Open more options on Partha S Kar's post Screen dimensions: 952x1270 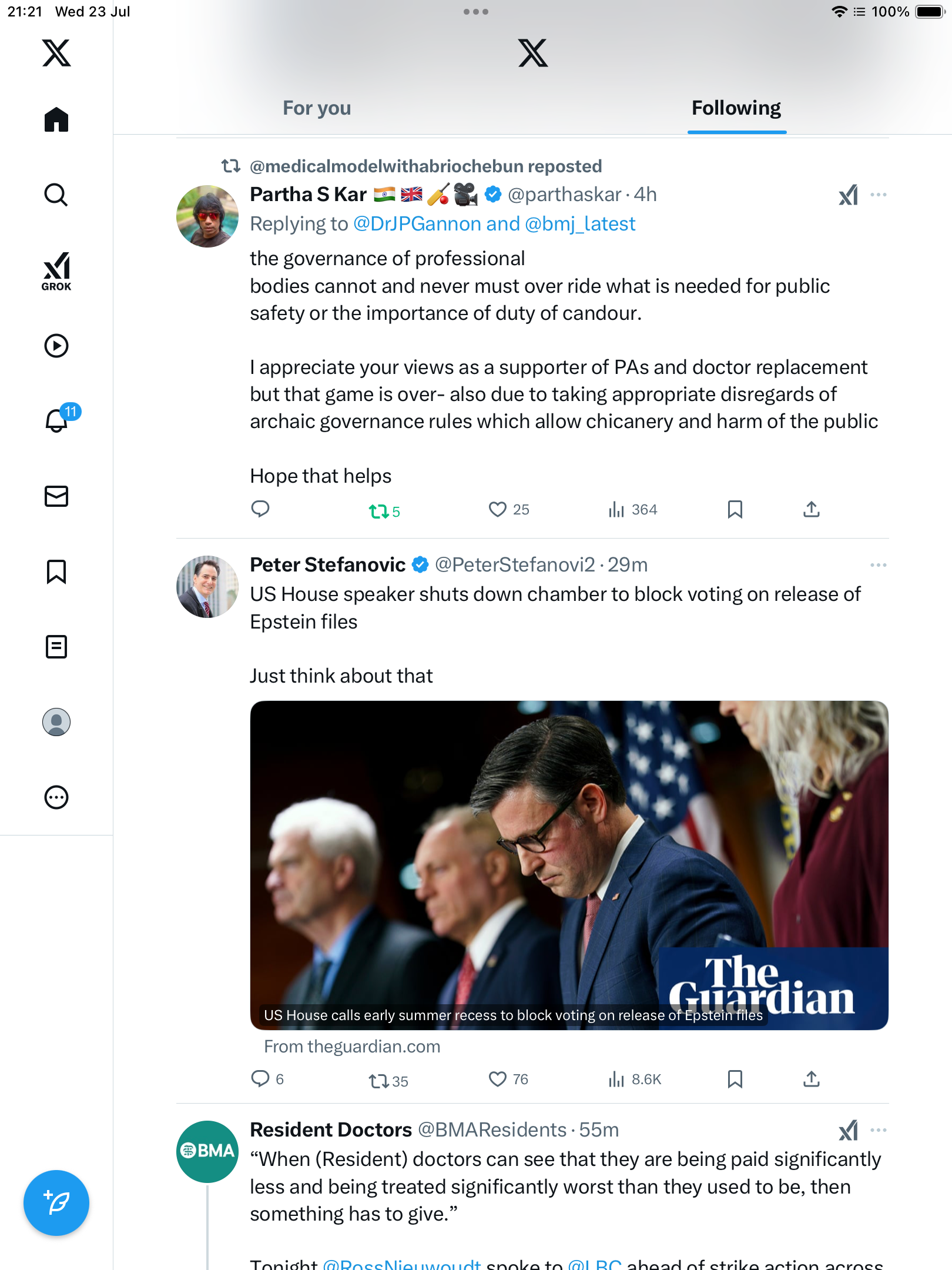pos(879,195)
